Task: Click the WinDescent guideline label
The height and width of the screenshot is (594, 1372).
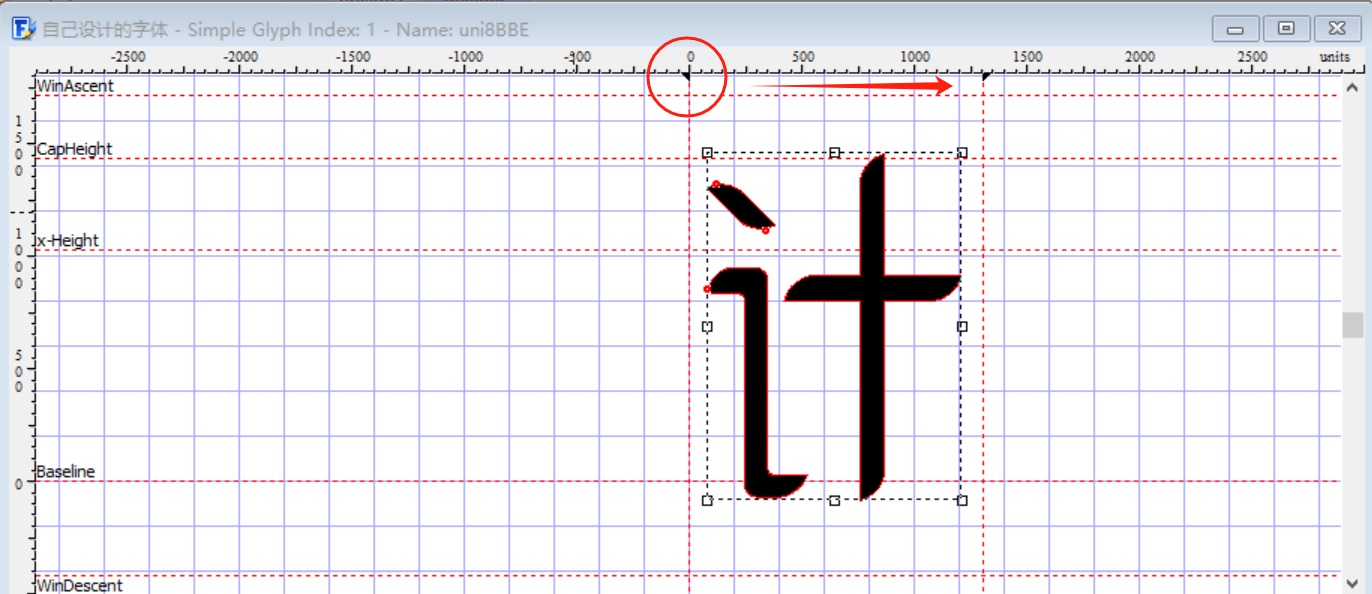Action: click(80, 585)
